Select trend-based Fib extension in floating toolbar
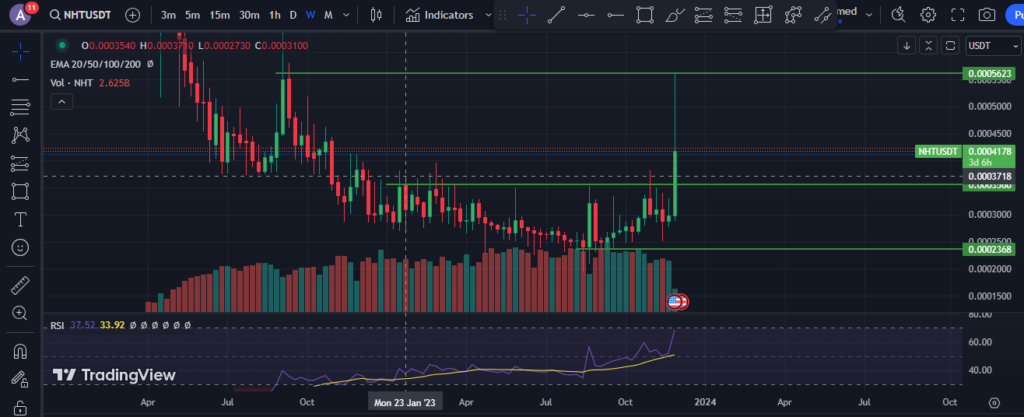 (733, 15)
